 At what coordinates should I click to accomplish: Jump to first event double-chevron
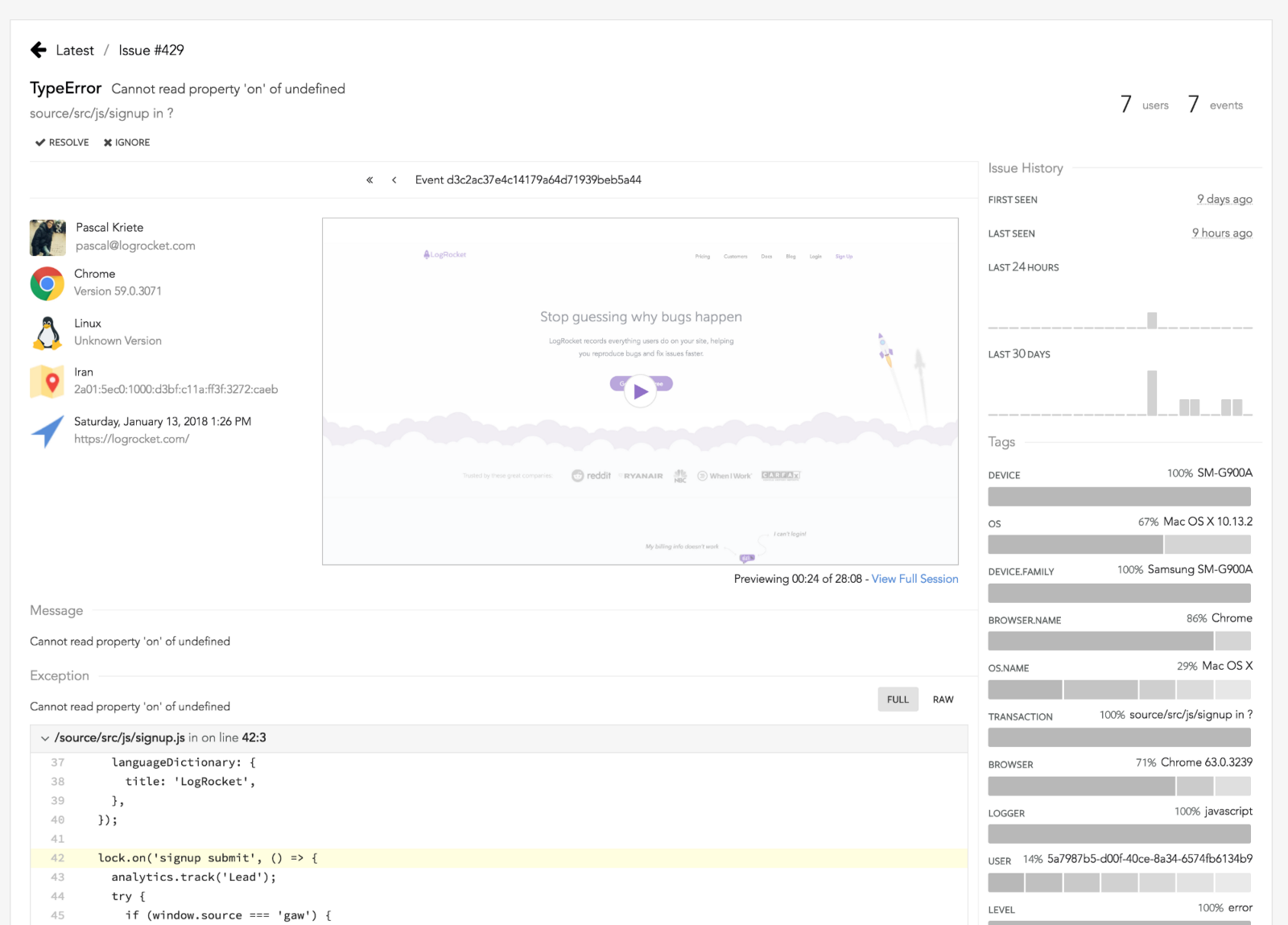pos(369,180)
